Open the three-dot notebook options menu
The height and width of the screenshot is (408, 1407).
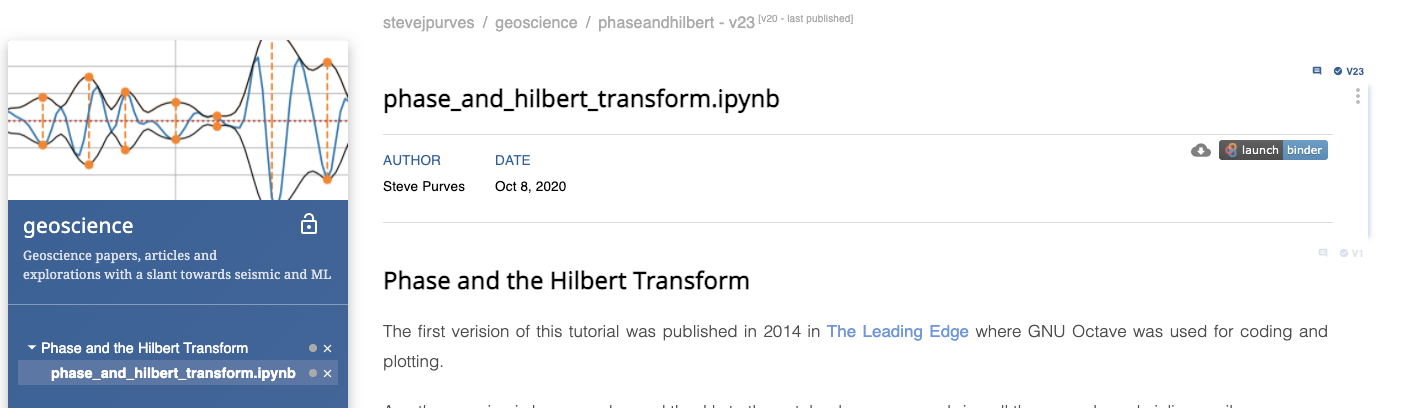[x=1358, y=96]
